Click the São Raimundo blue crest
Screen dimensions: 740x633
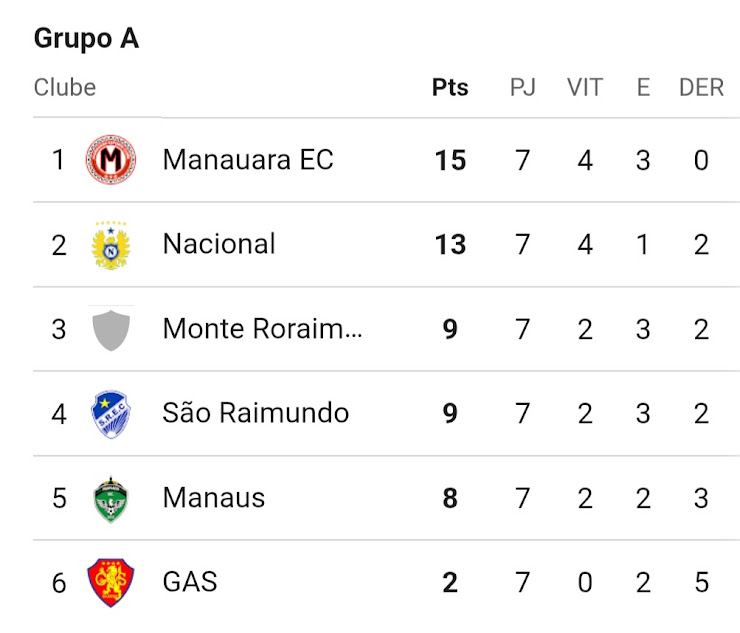tap(111, 414)
